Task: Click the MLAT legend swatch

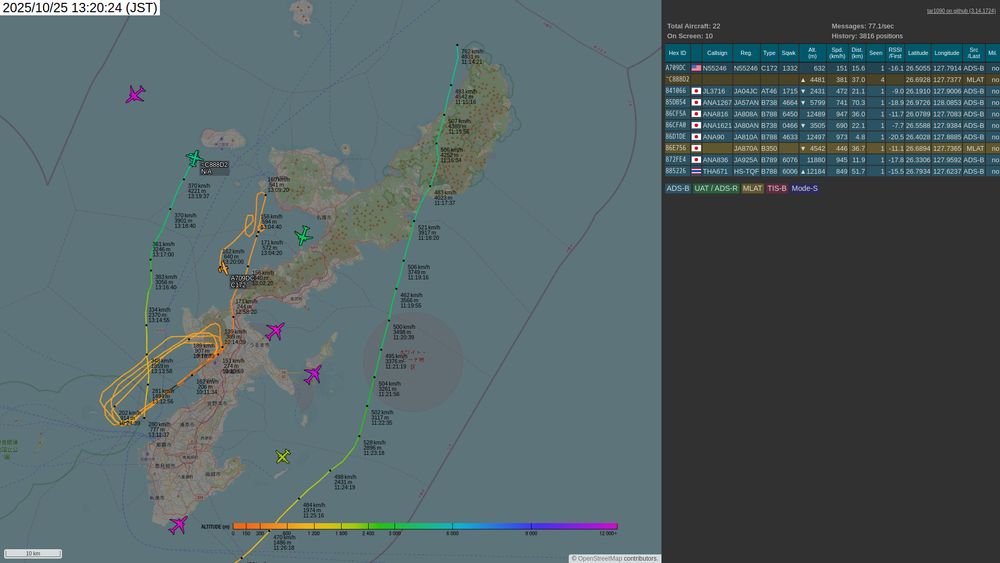Action: (x=753, y=188)
